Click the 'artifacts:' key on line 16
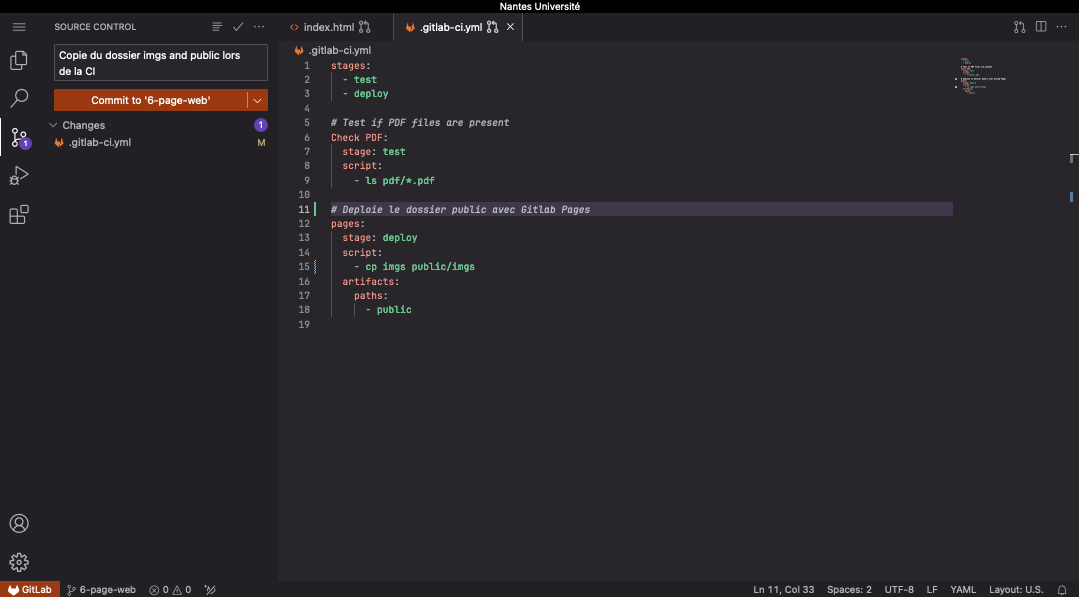This screenshot has height=597, width=1080. point(371,282)
